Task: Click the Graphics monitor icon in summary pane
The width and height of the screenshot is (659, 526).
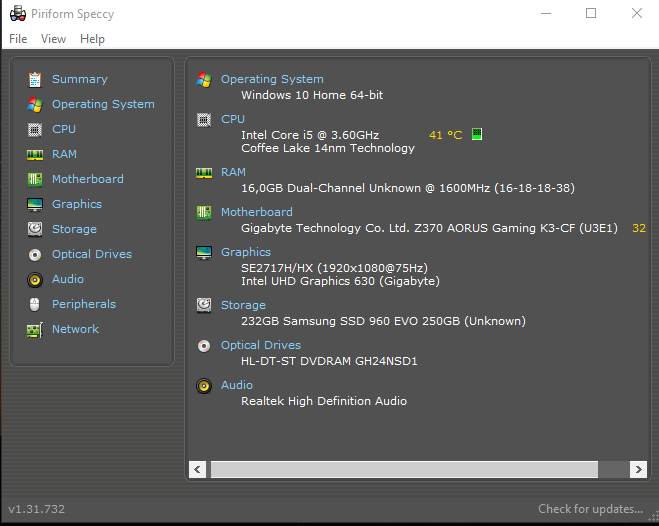Action: (x=204, y=252)
